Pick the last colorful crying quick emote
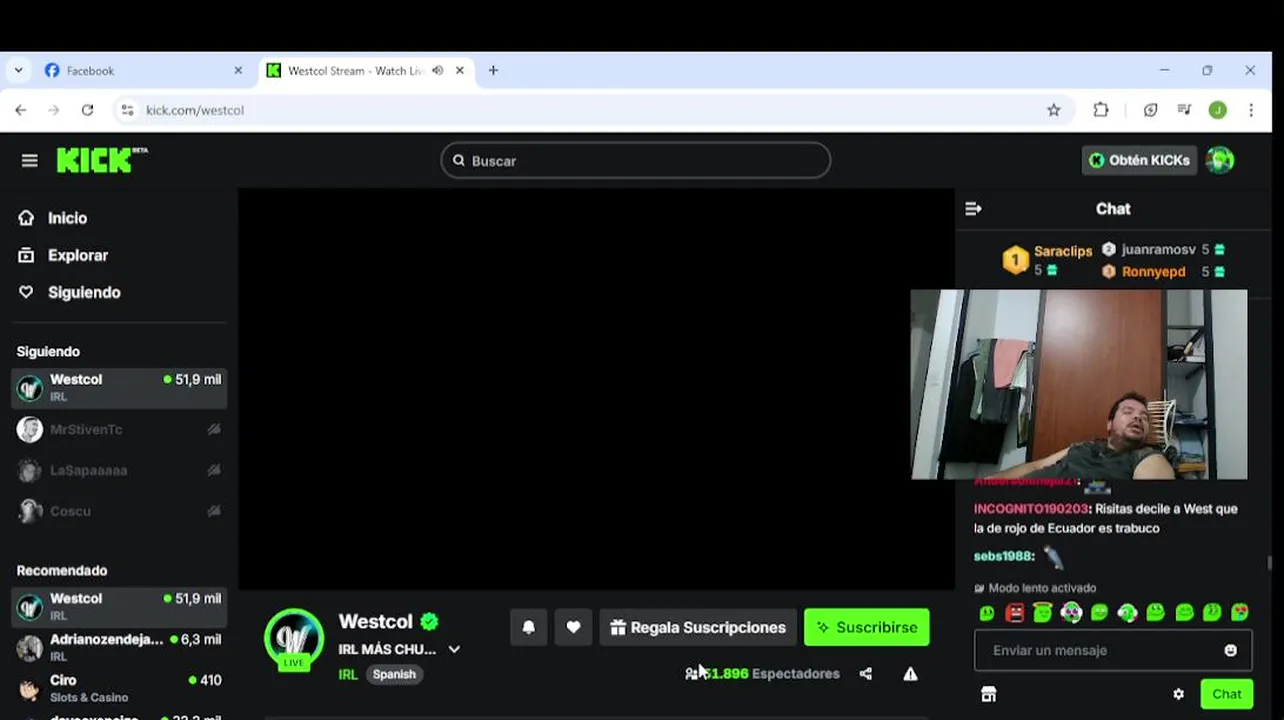 click(x=1240, y=613)
